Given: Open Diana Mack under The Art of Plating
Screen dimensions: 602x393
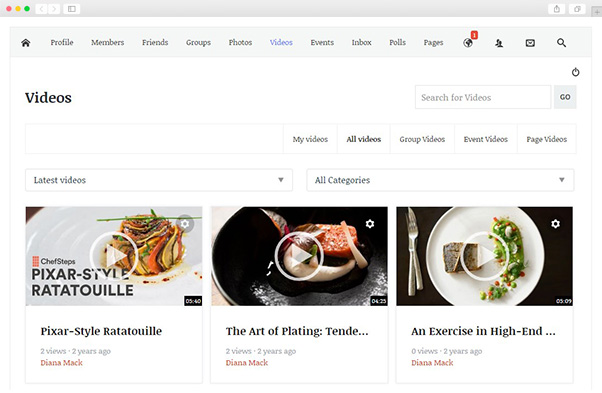Looking at the screenshot, I should coord(246,363).
